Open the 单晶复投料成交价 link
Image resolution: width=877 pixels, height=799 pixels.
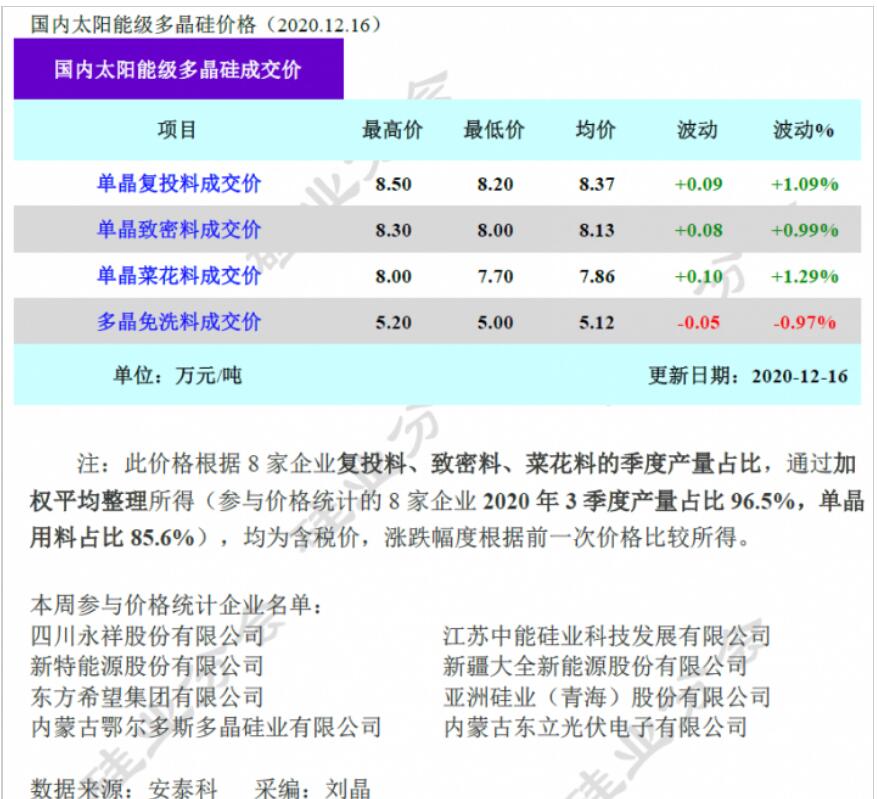pos(178,184)
